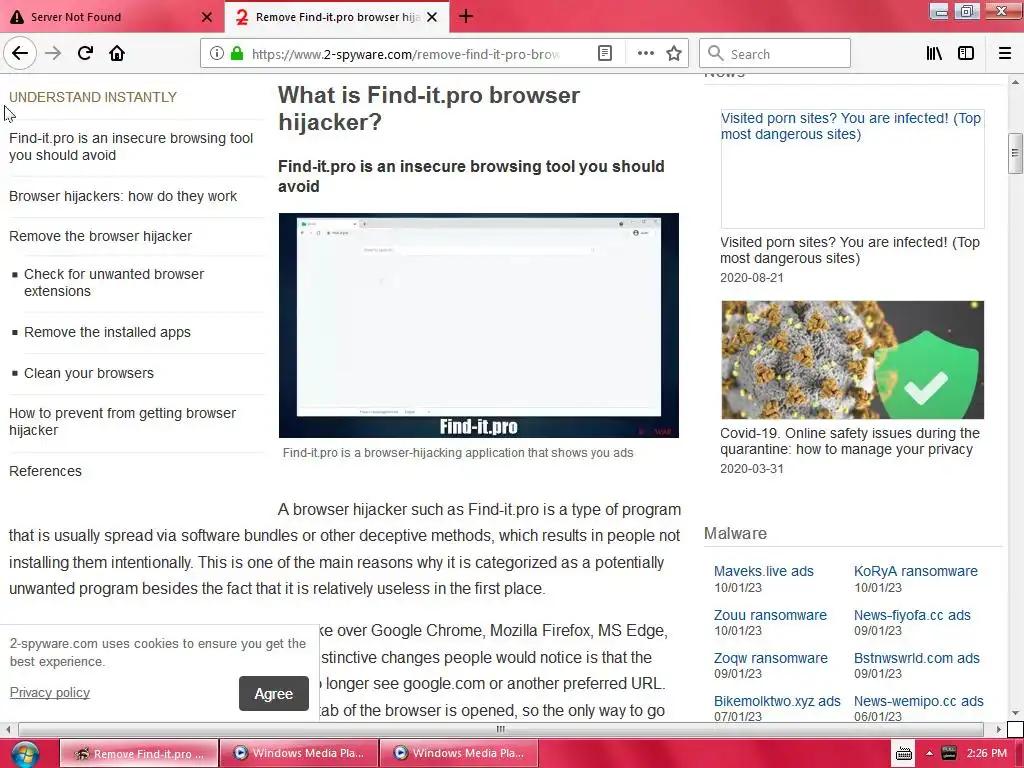Click the horizontal scrollbar thumb
This screenshot has width=1024, height=768.
[x=500, y=729]
